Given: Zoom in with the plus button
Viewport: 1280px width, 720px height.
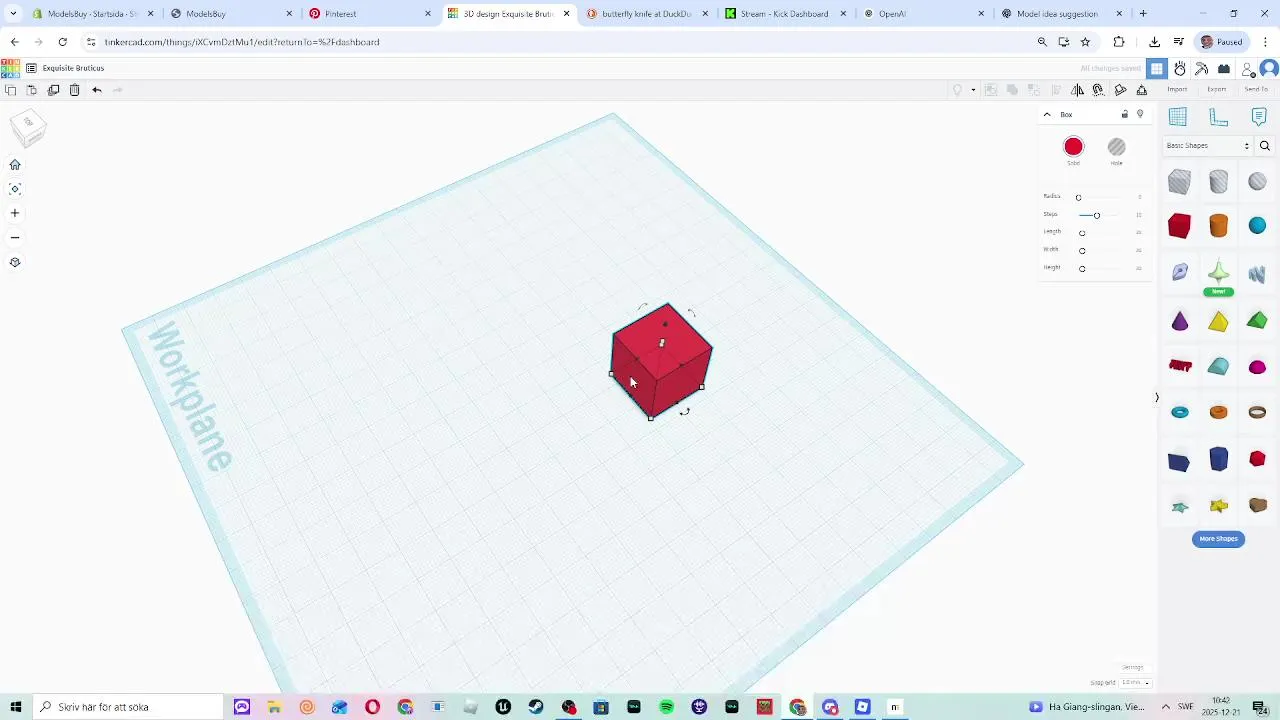Looking at the screenshot, I should click(x=15, y=213).
